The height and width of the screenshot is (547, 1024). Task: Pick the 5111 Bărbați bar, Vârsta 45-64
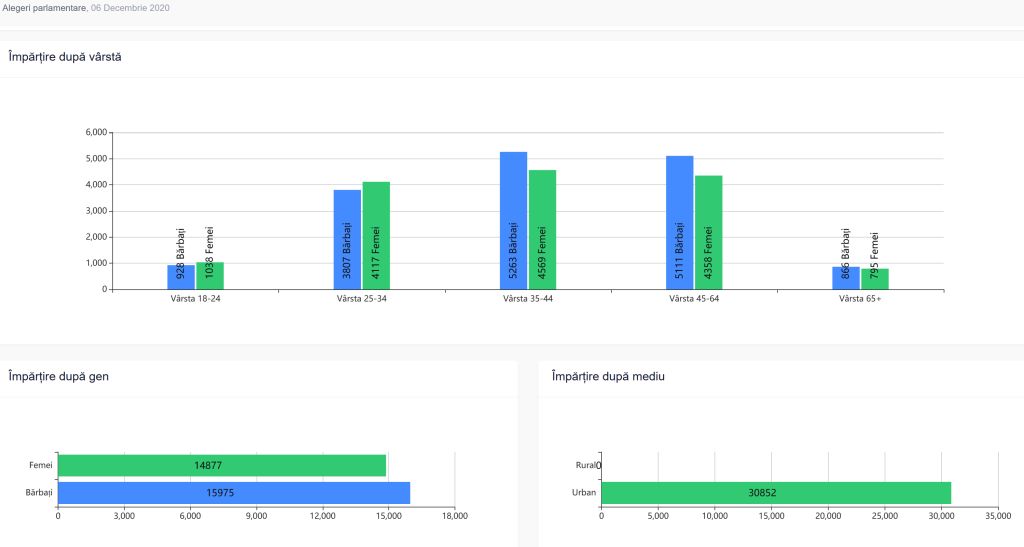[679, 223]
